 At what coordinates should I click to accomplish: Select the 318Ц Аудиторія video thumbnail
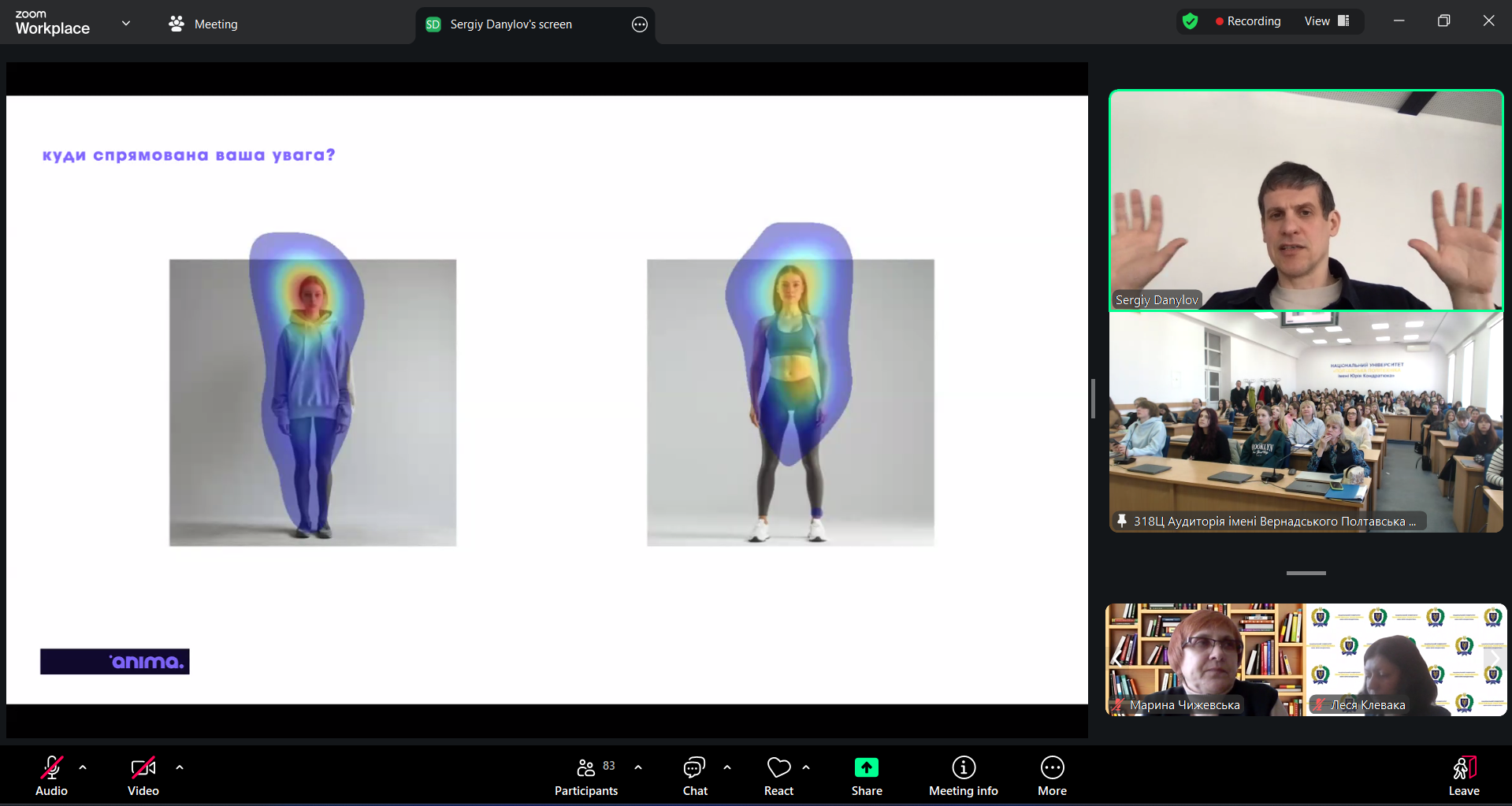point(1306,422)
